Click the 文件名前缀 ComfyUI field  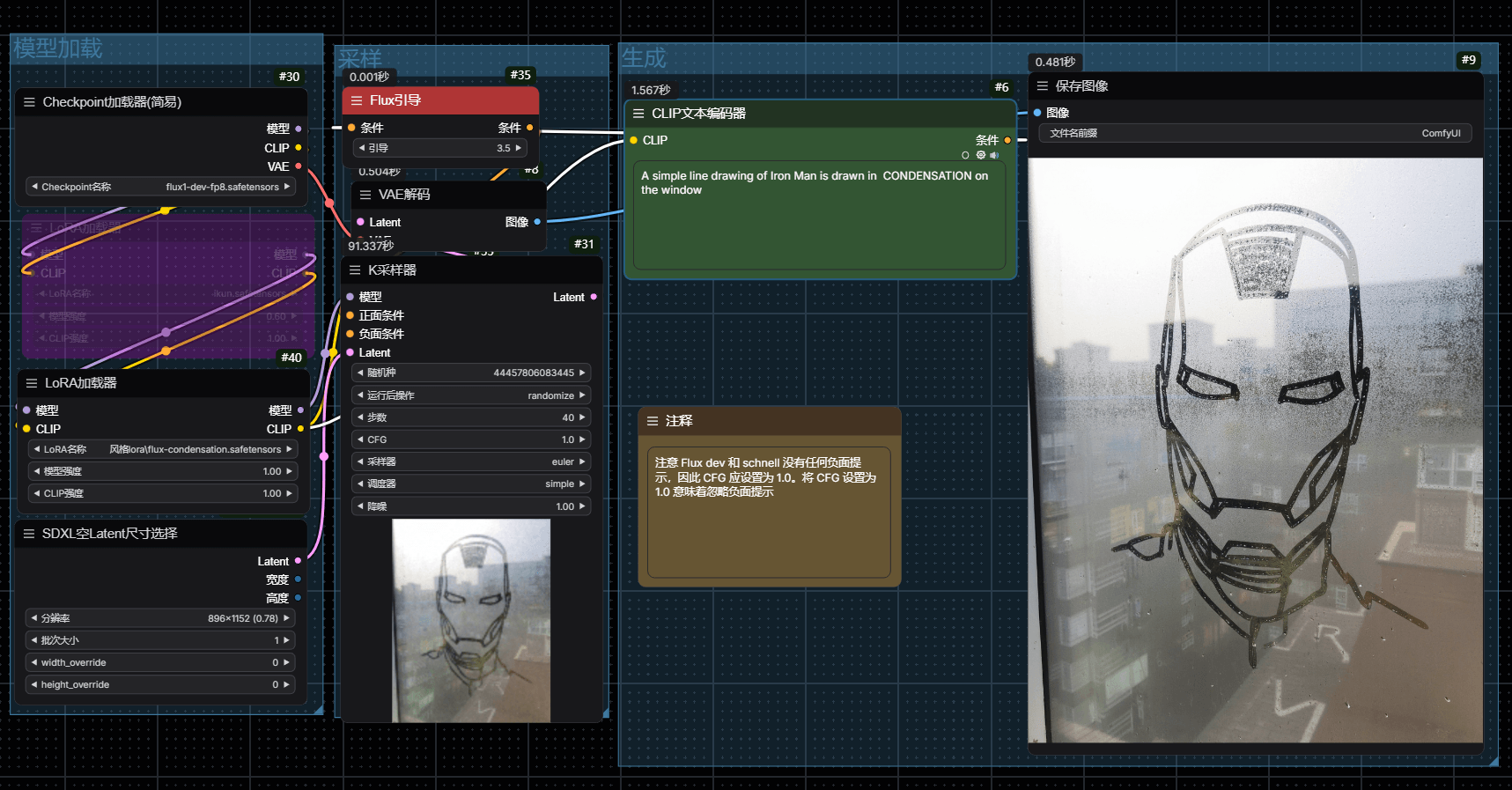point(1255,133)
